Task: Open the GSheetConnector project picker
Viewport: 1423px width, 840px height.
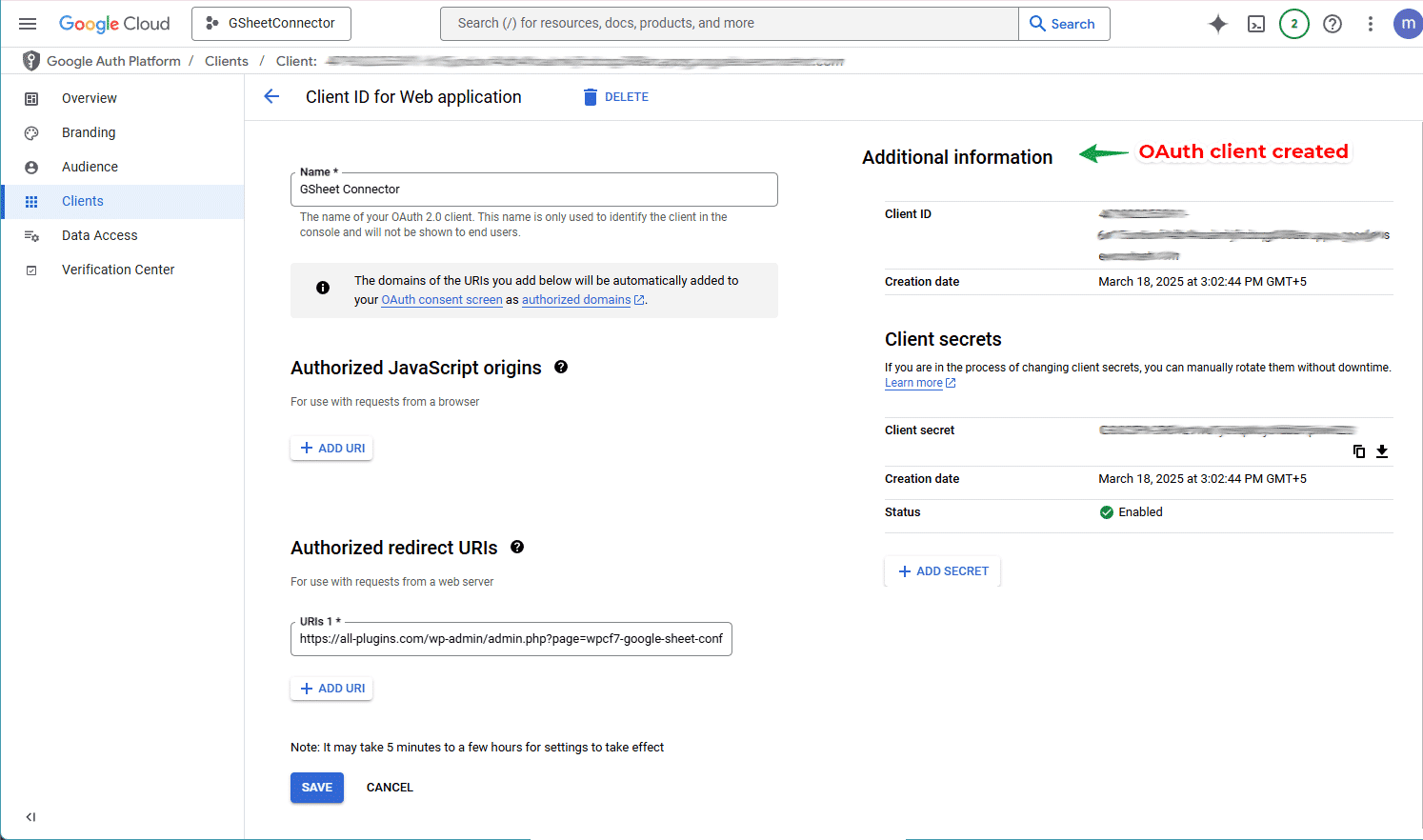Action: 271,24
